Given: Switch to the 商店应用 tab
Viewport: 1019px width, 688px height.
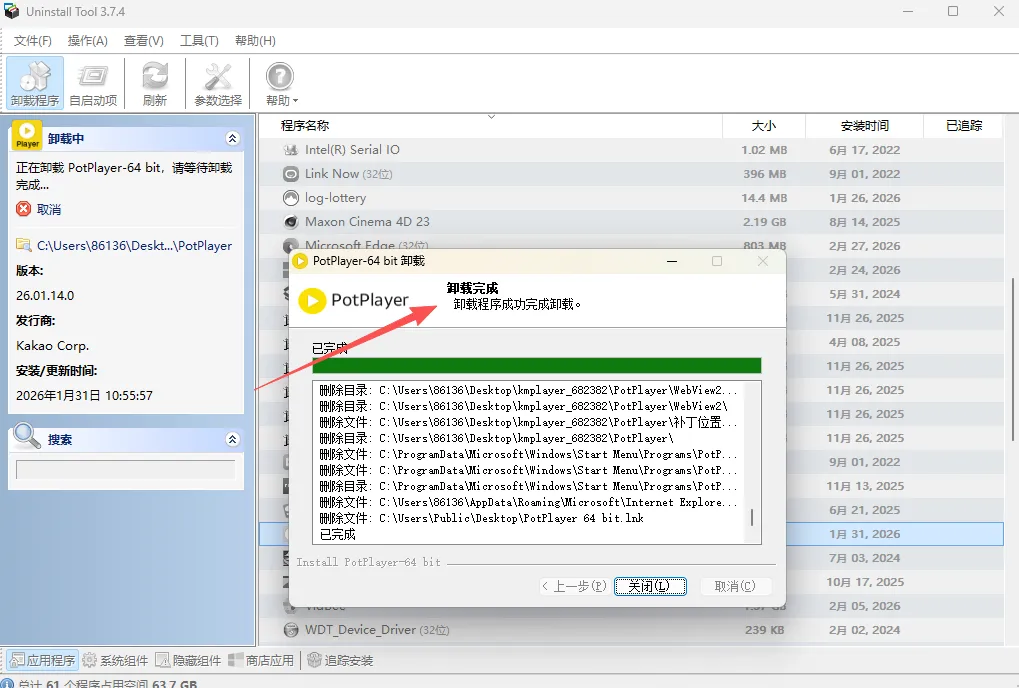Looking at the screenshot, I should [x=261, y=661].
